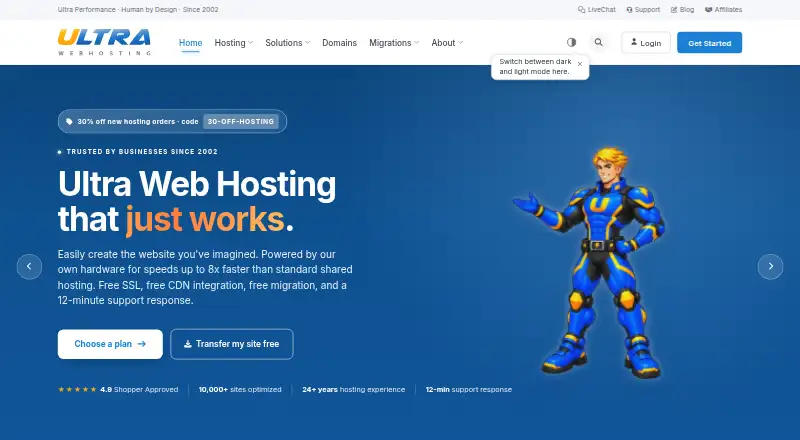
Task: Click the five-star rating icons
Action: 77,389
